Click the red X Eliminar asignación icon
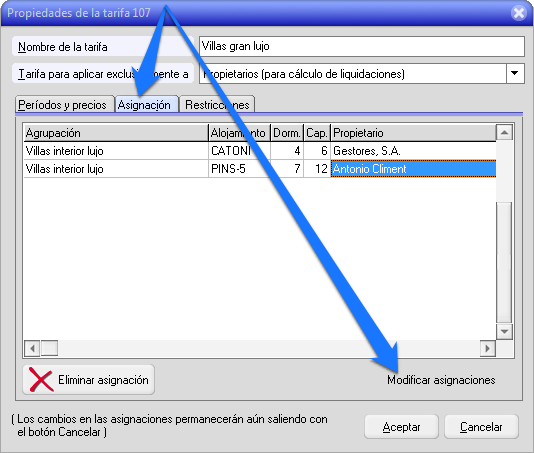 pos(41,379)
